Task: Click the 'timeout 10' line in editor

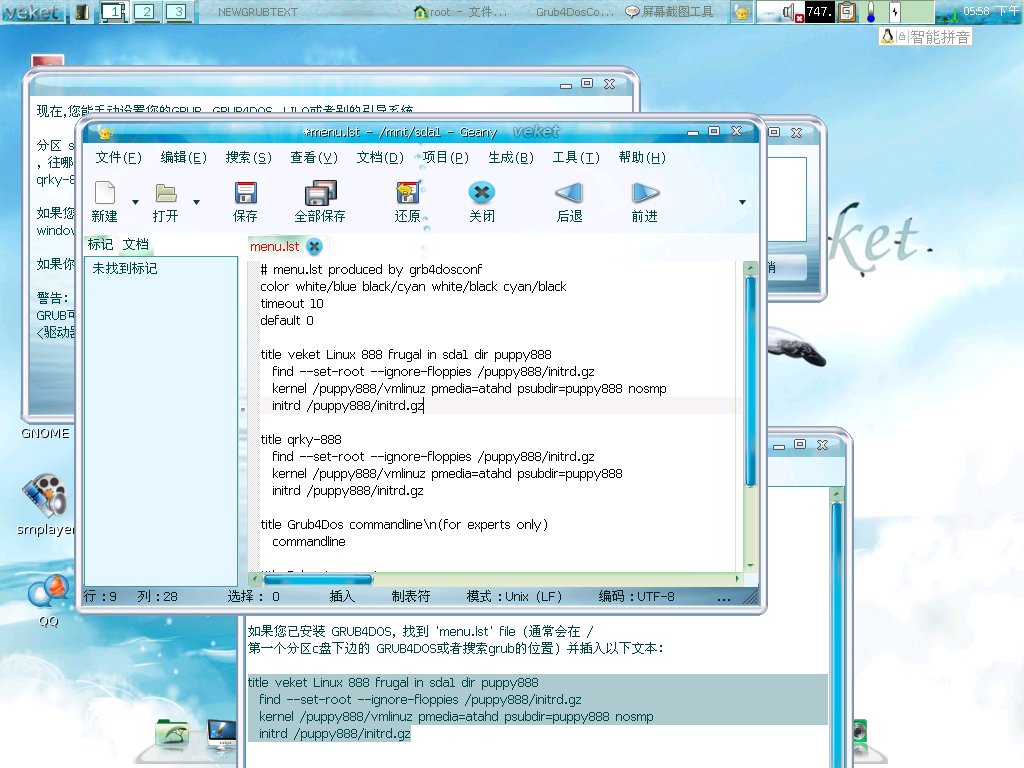Action: (x=292, y=304)
